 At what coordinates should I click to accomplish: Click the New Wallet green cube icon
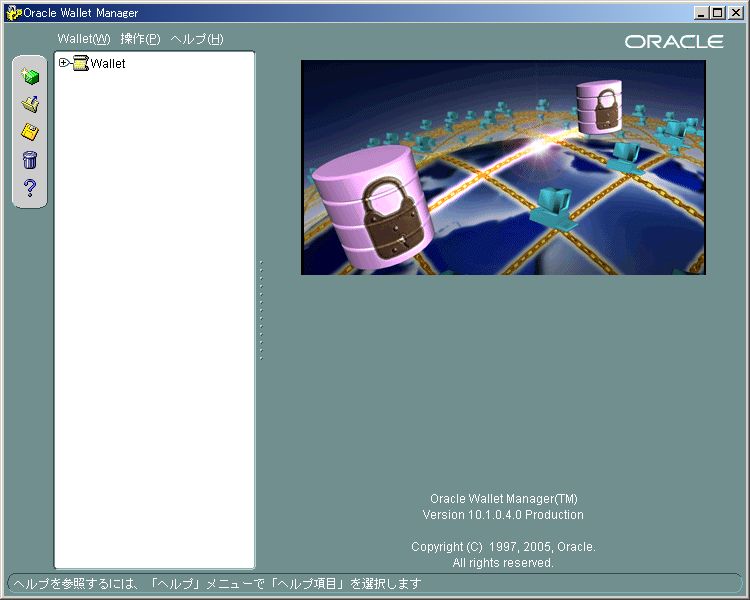[30, 76]
